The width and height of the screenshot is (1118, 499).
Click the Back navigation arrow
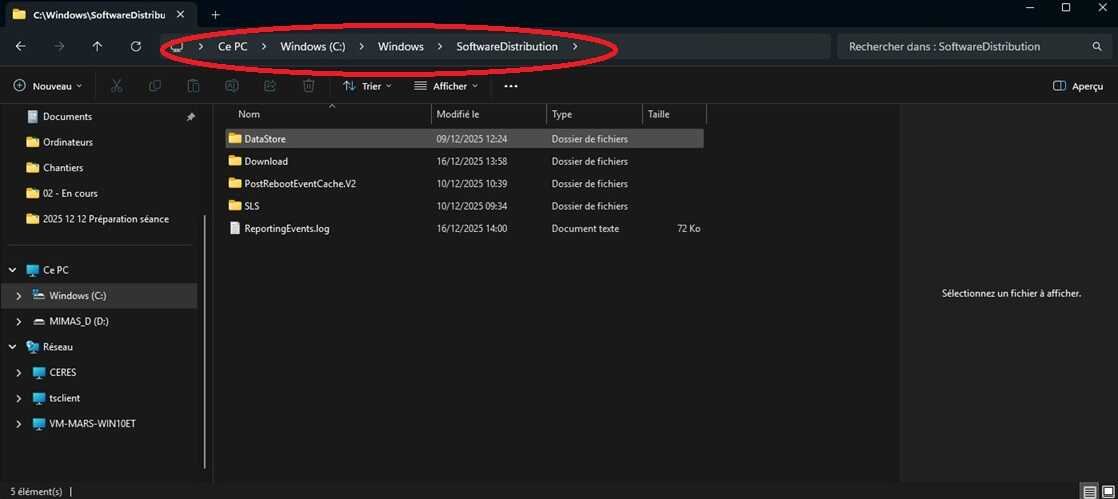[x=21, y=47]
